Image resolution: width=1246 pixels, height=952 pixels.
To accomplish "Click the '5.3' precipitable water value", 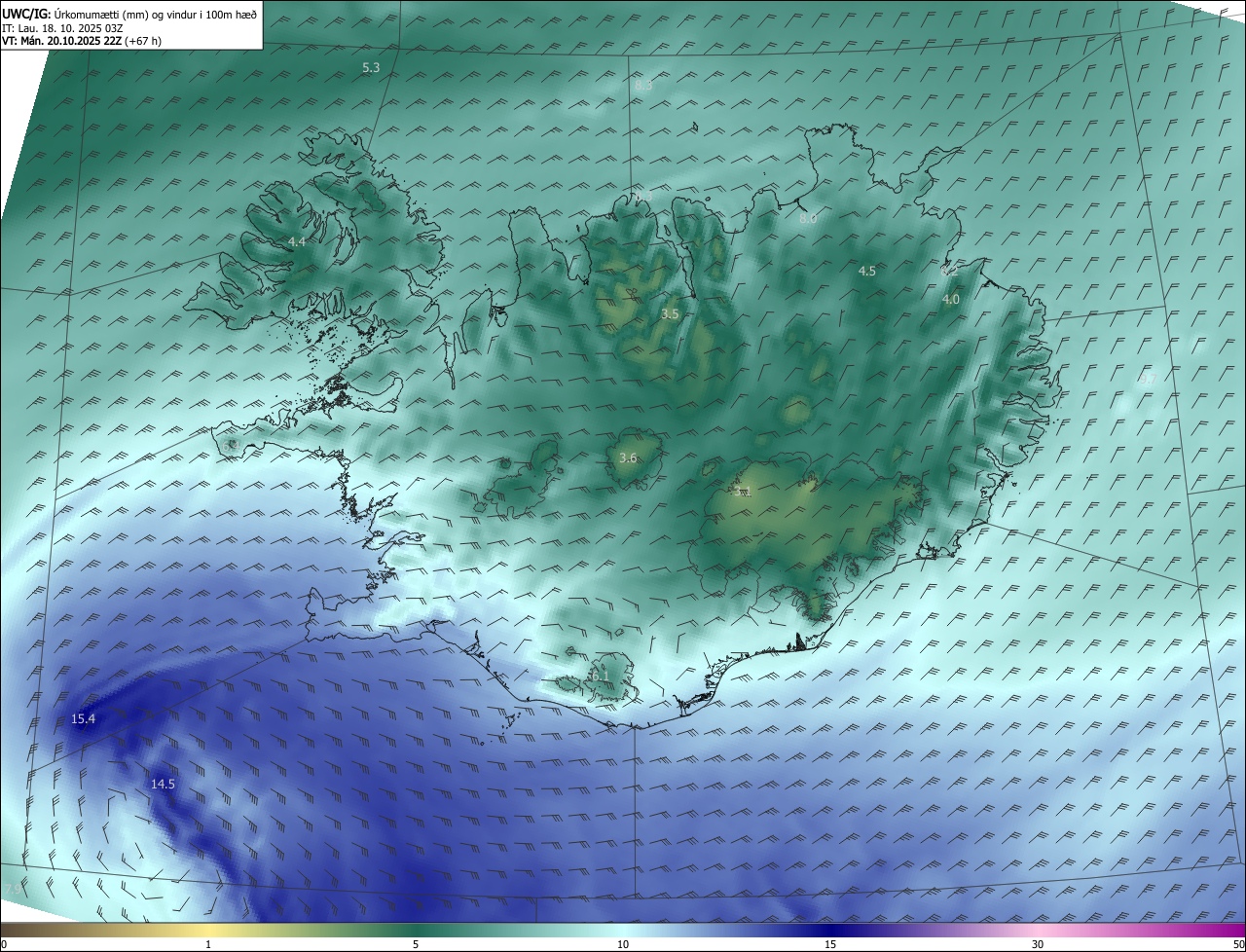I will pos(371,68).
